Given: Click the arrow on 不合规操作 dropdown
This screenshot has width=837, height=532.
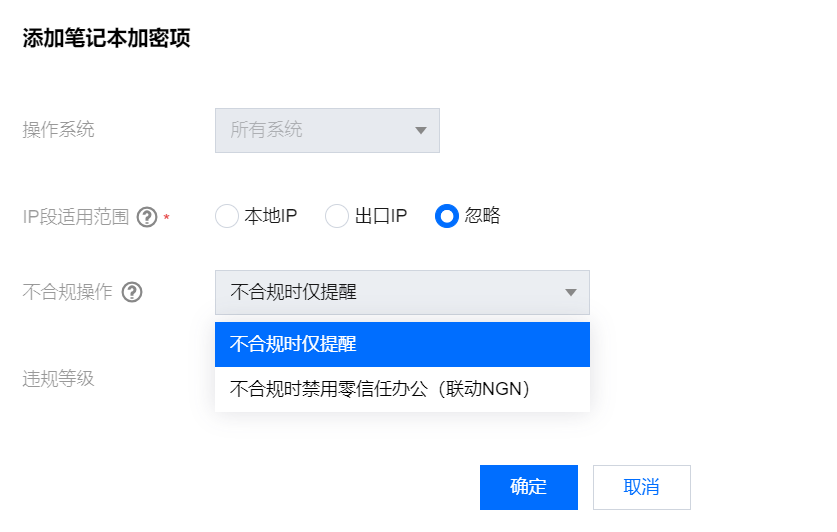Looking at the screenshot, I should pos(571,293).
